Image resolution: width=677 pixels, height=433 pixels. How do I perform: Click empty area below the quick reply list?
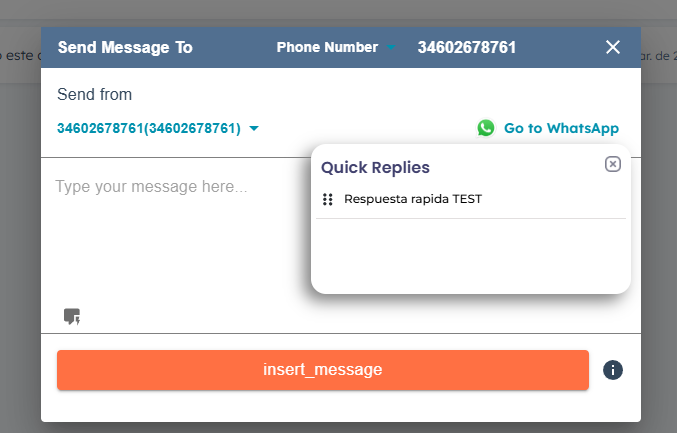click(x=470, y=255)
